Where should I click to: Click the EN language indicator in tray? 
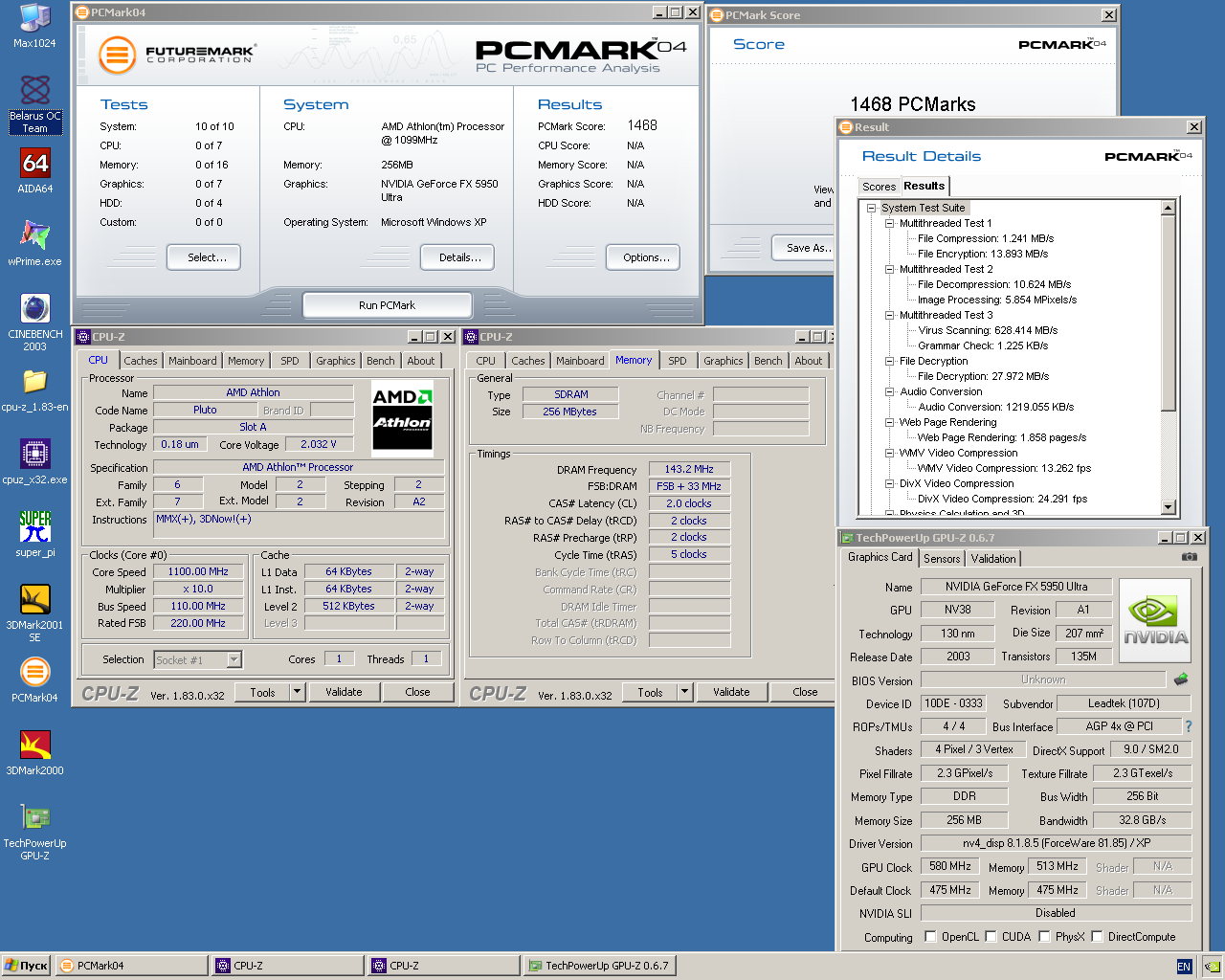click(1184, 967)
